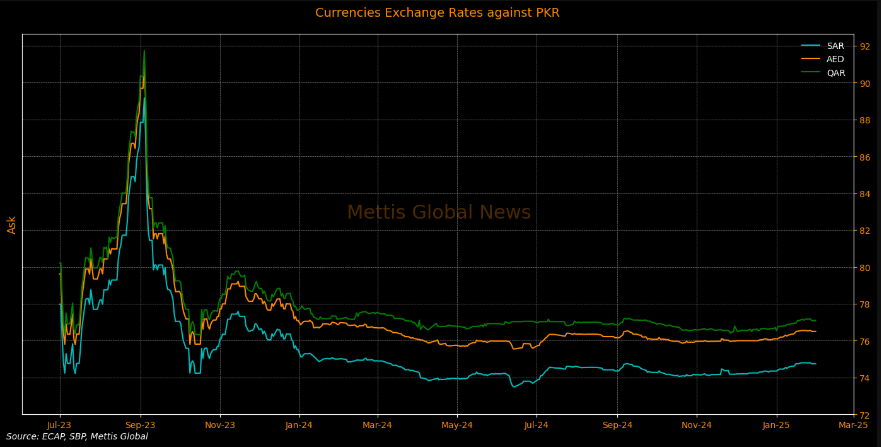This screenshot has height=447, width=881.
Task: Click the QAR green line swatch in legend
Action: click(810, 73)
